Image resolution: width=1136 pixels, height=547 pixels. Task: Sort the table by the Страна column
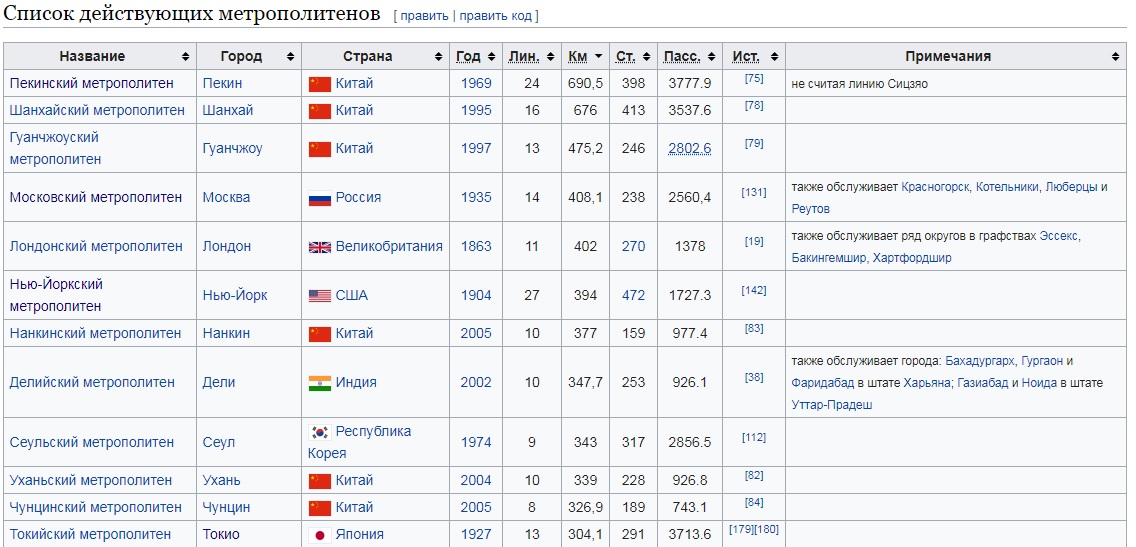point(376,57)
